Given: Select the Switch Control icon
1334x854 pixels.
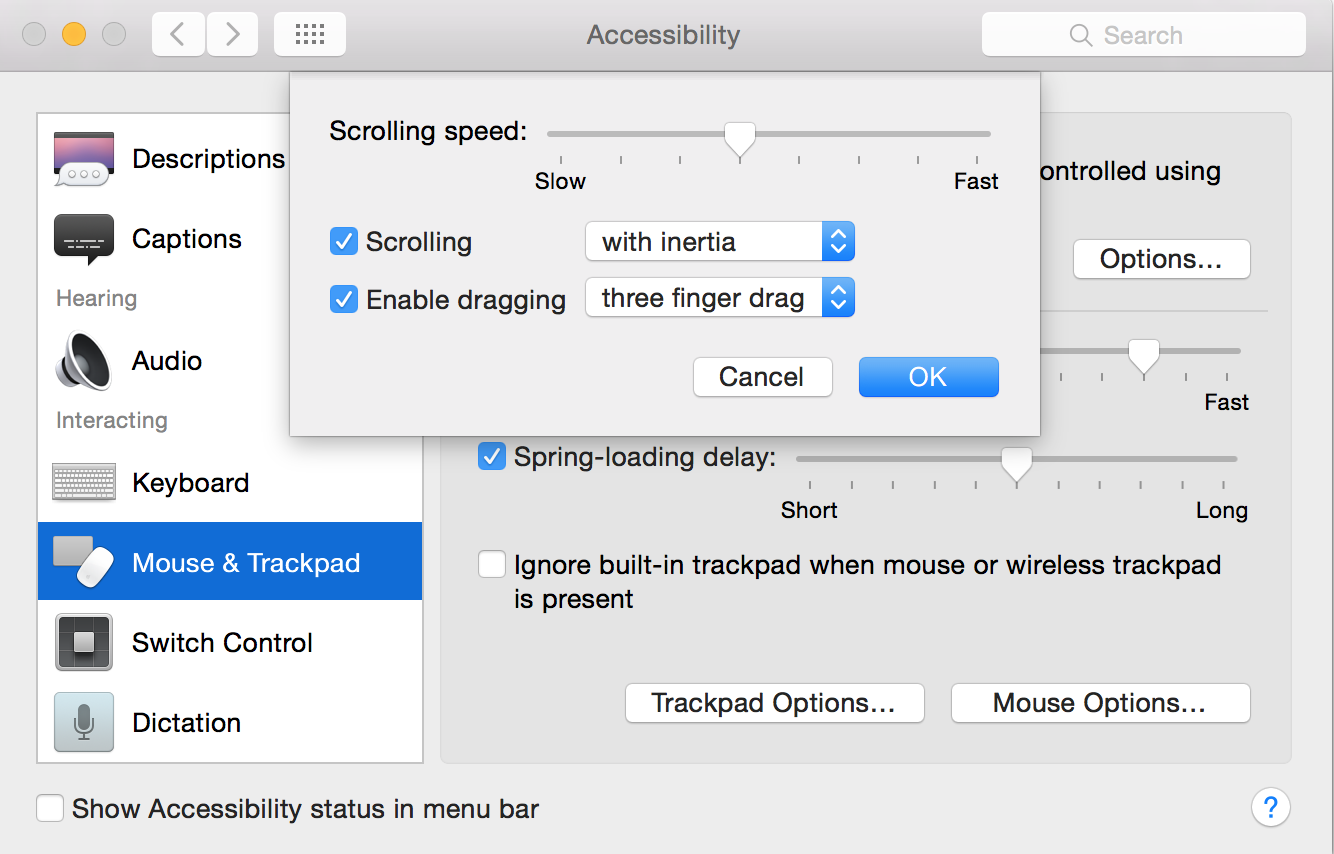Looking at the screenshot, I should 83,643.
